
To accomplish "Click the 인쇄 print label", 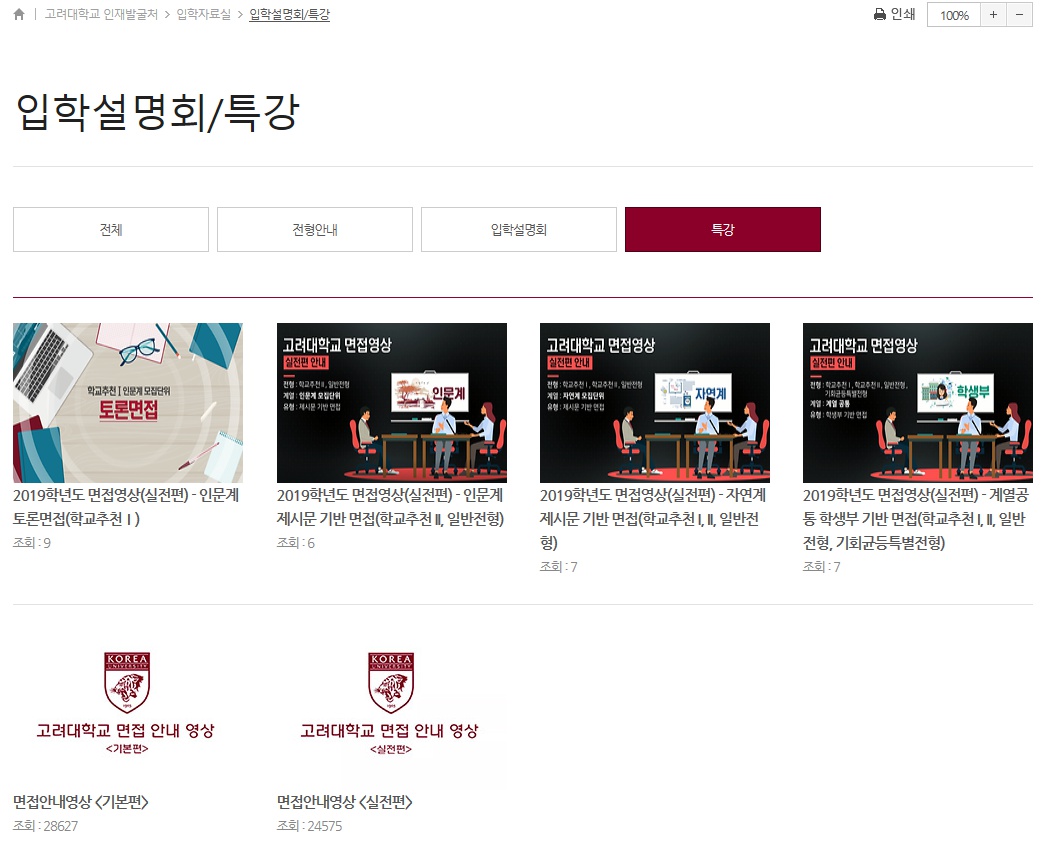I will 903,14.
